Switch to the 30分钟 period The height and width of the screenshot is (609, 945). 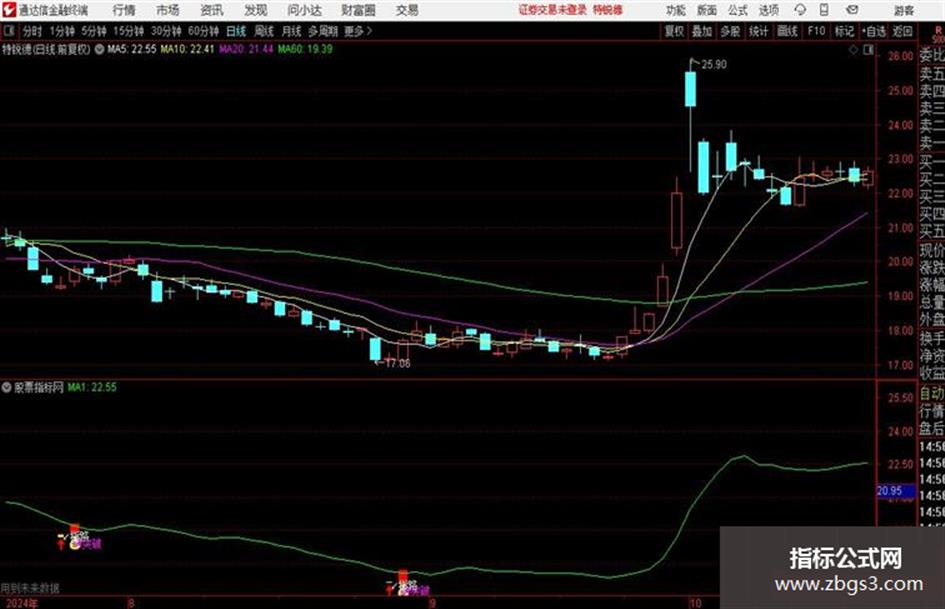point(166,31)
